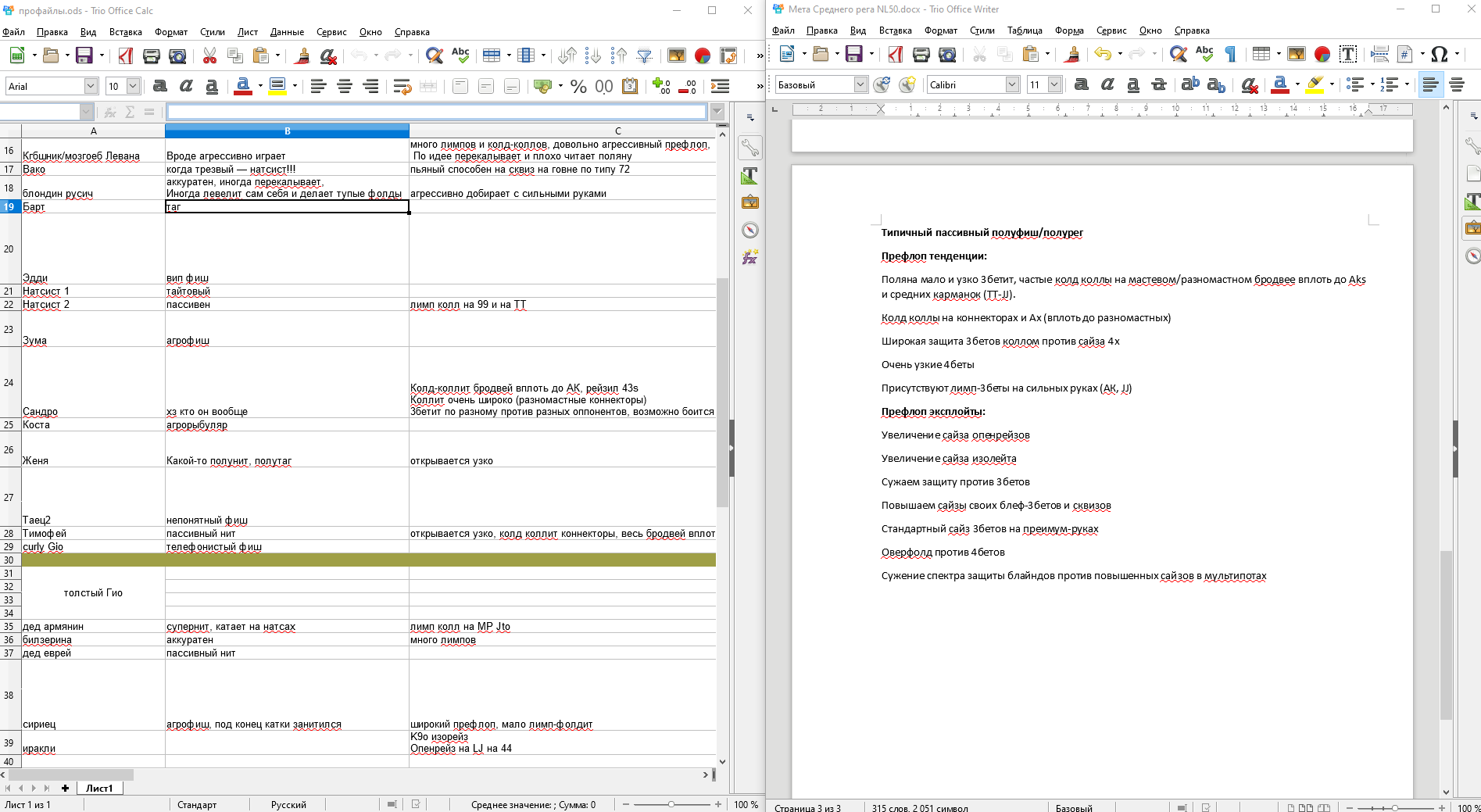Click Русский language in Calc status bar
Image resolution: width=1481 pixels, height=812 pixels.
click(x=288, y=804)
